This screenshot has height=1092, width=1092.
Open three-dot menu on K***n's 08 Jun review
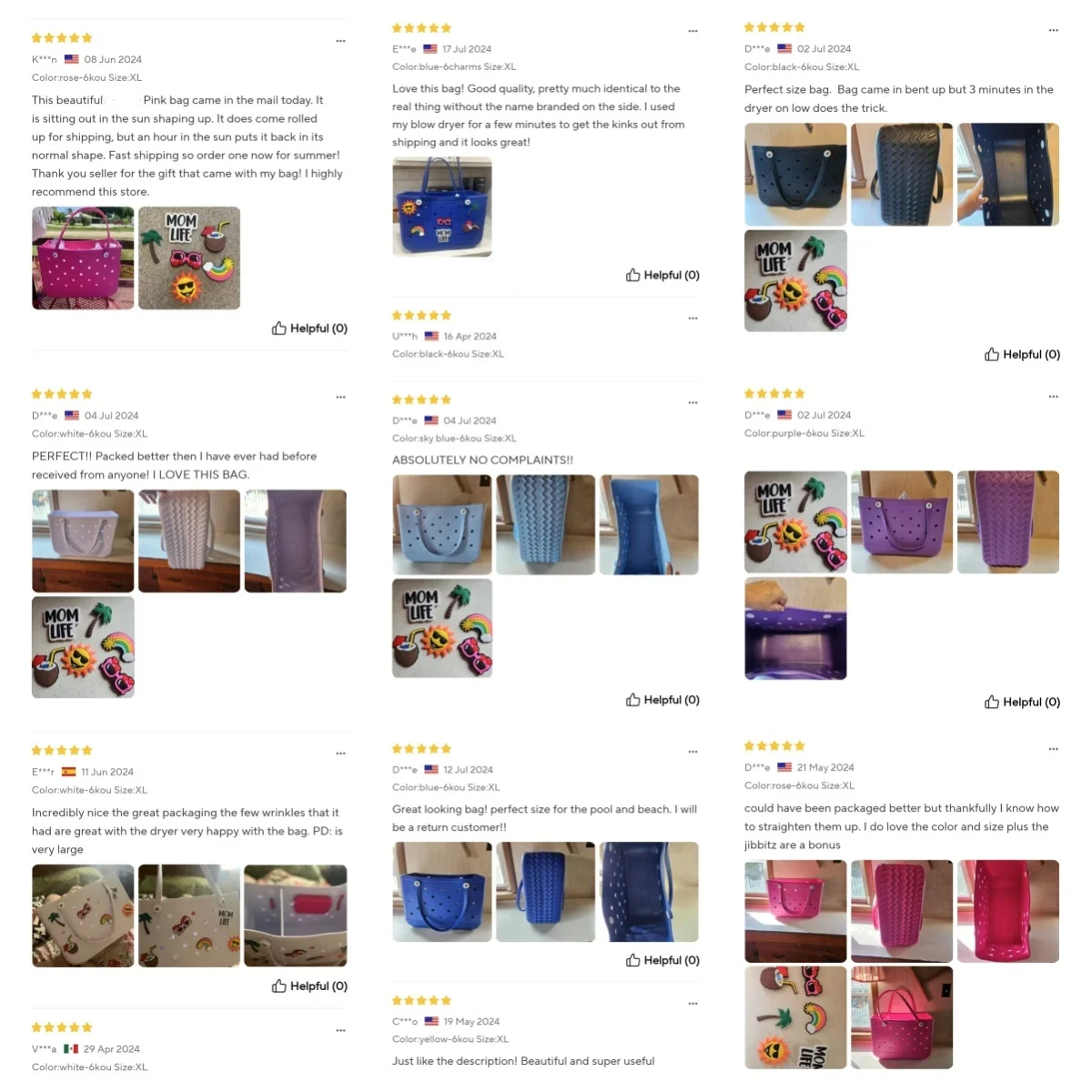[340, 41]
